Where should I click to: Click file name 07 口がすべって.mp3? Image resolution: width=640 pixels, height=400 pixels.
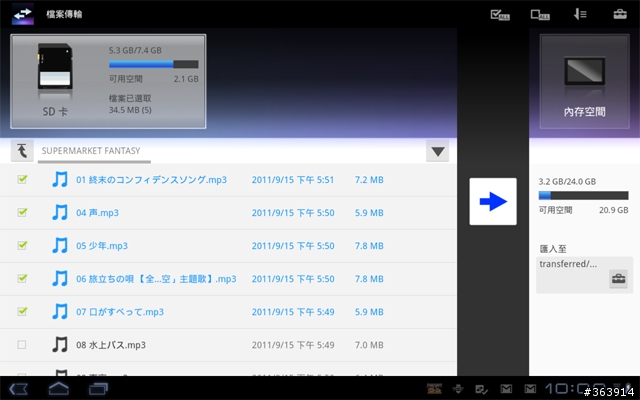(120, 312)
